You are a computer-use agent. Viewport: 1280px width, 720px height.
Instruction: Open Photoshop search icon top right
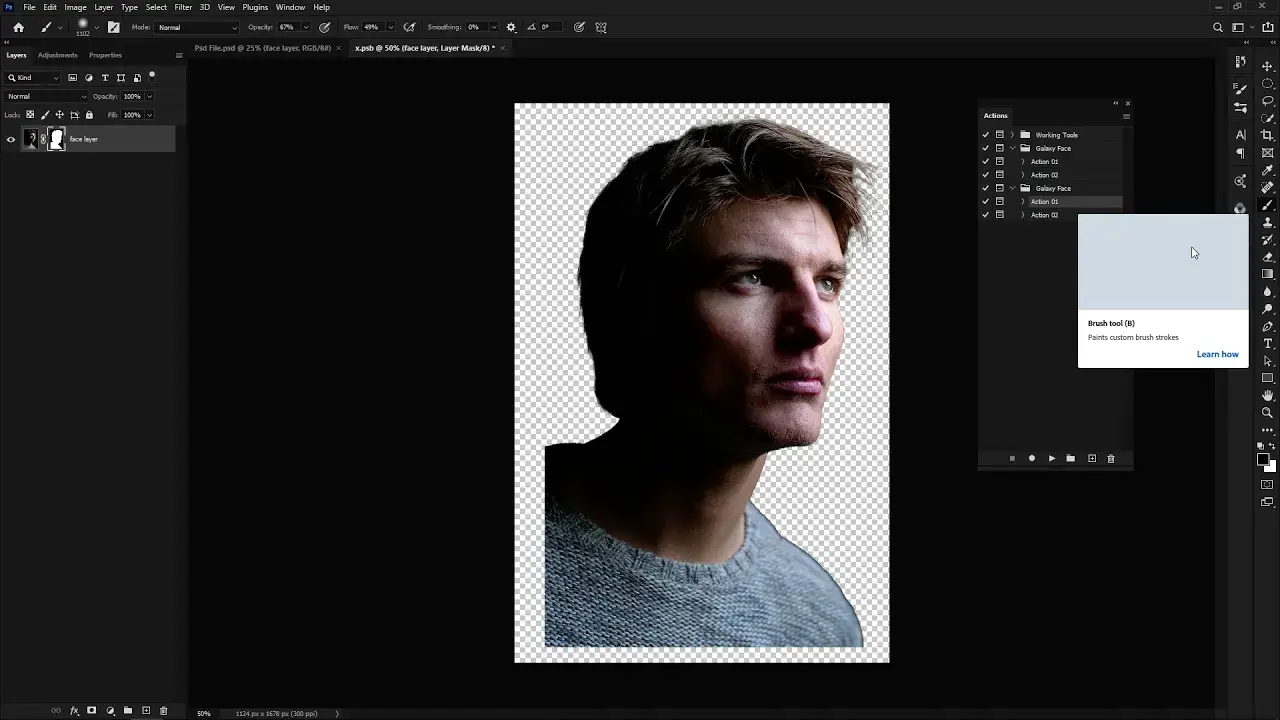pyautogui.click(x=1218, y=27)
